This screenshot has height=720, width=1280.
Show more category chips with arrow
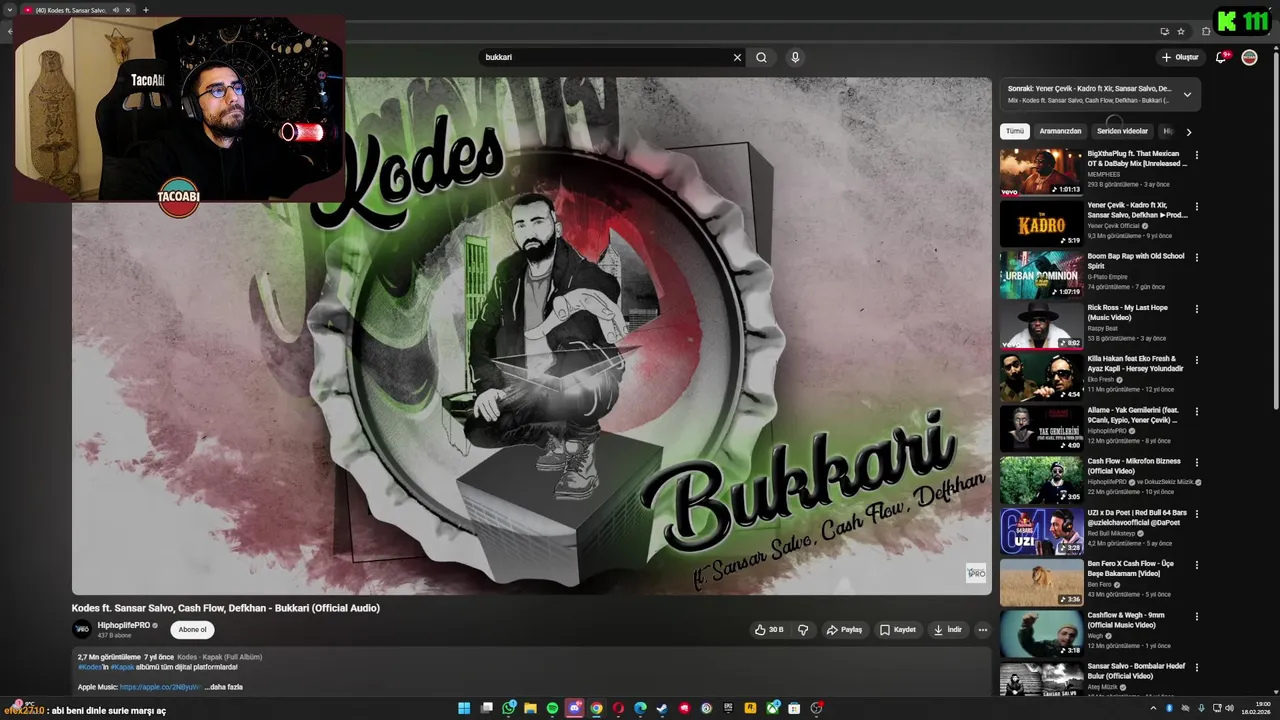click(x=1188, y=132)
